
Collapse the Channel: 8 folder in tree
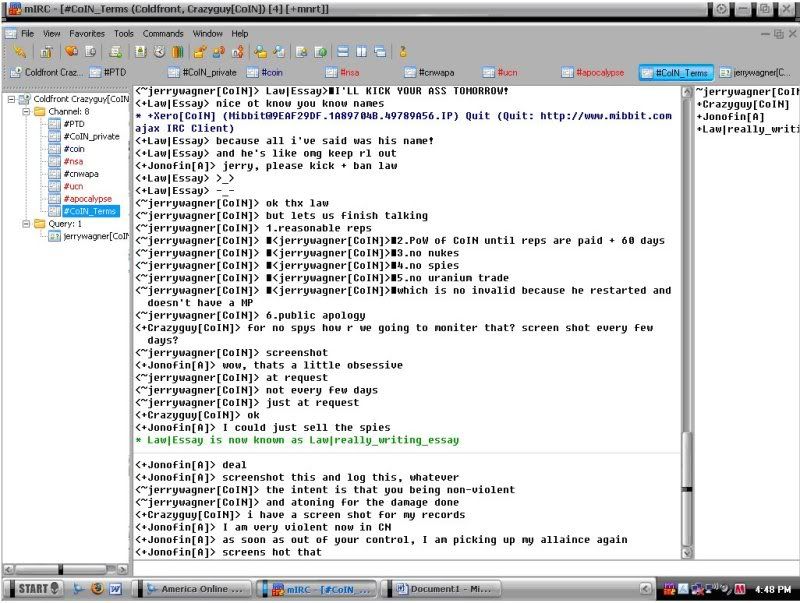click(x=27, y=112)
